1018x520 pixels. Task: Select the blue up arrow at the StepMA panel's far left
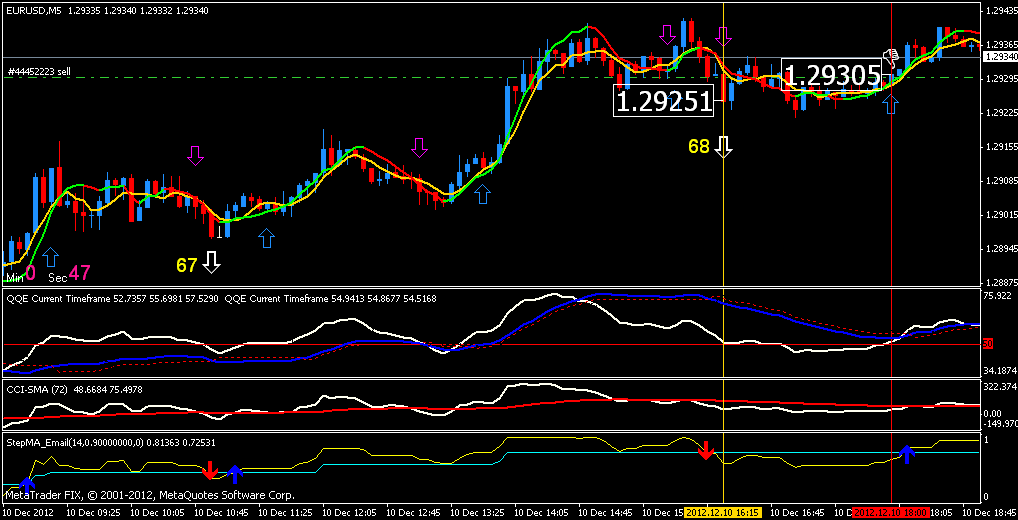26,484
